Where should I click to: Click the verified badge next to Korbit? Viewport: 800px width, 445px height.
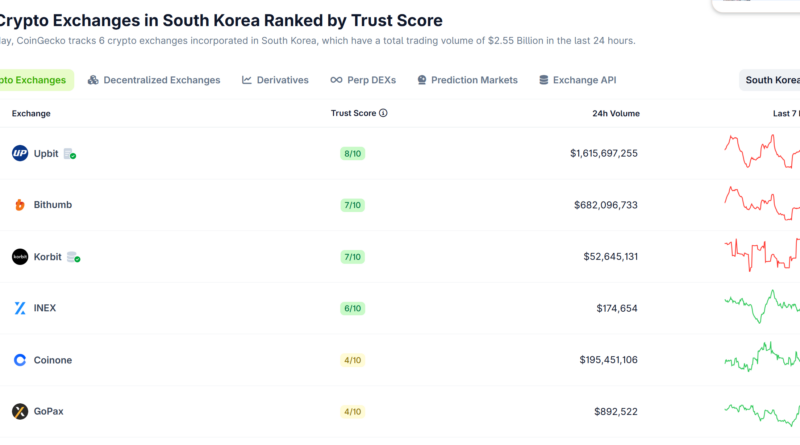pos(73,258)
